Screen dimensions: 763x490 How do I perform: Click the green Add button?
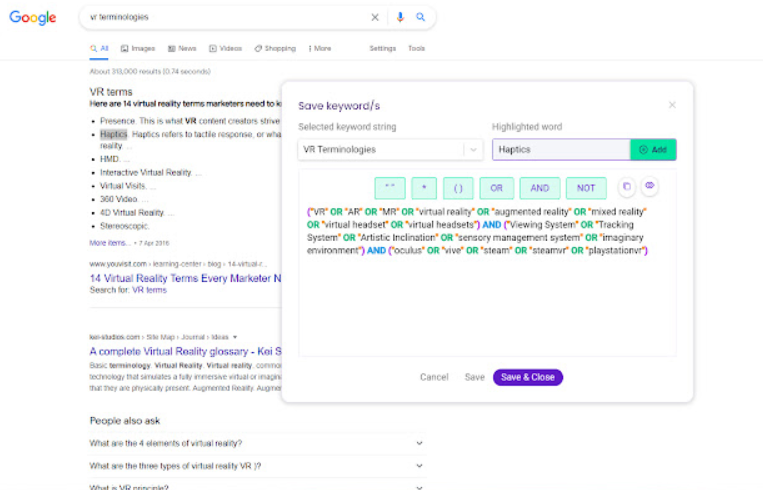point(653,149)
